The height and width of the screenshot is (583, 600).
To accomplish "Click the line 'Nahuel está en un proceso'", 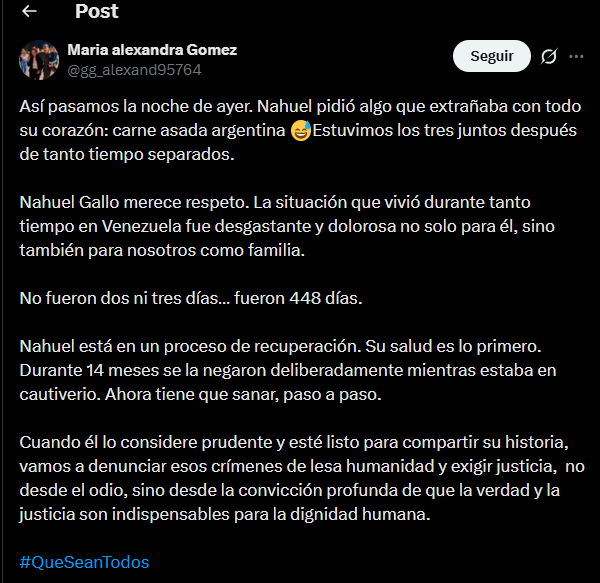I will point(280,346).
